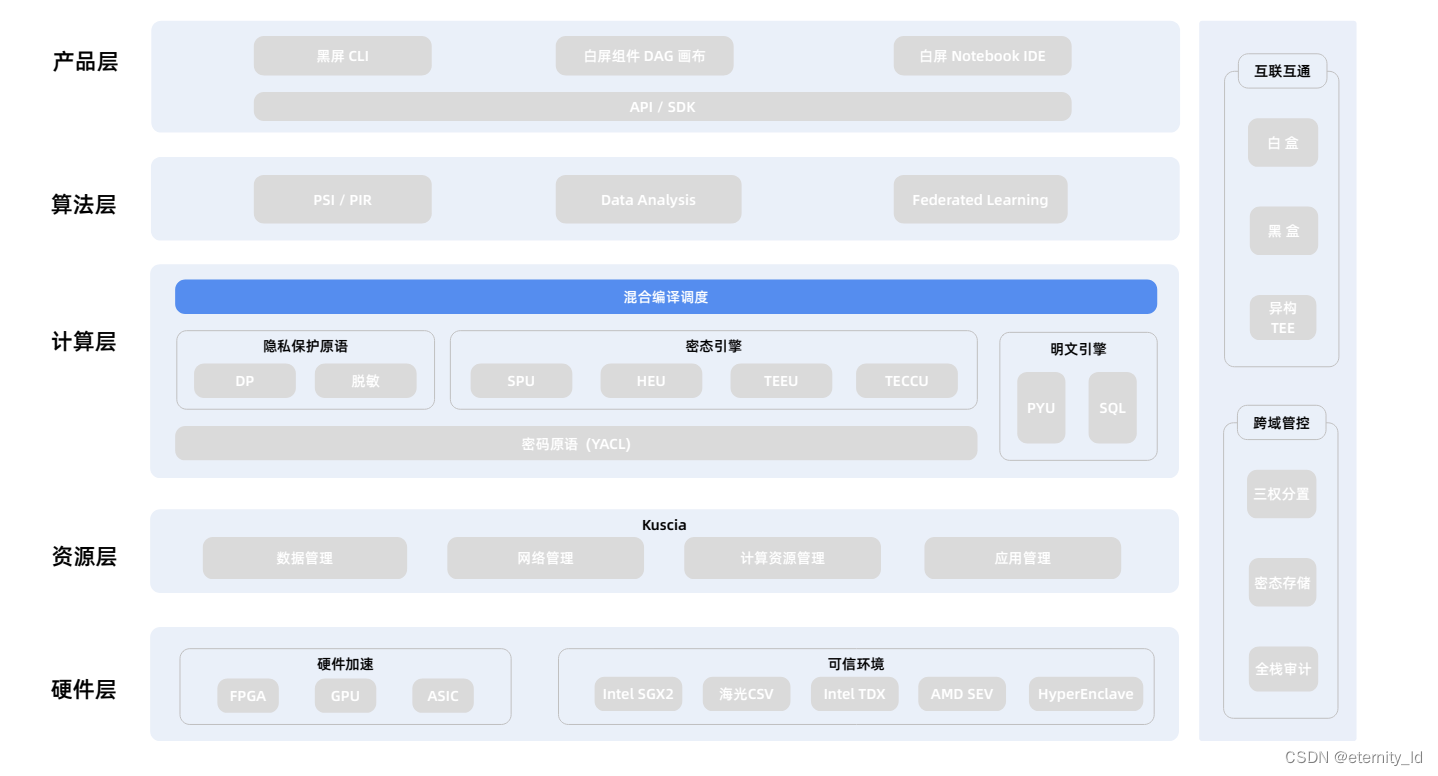Image resolution: width=1438 pixels, height=776 pixels.
Task: Choose the Federated Learning box
Action: pos(980,200)
